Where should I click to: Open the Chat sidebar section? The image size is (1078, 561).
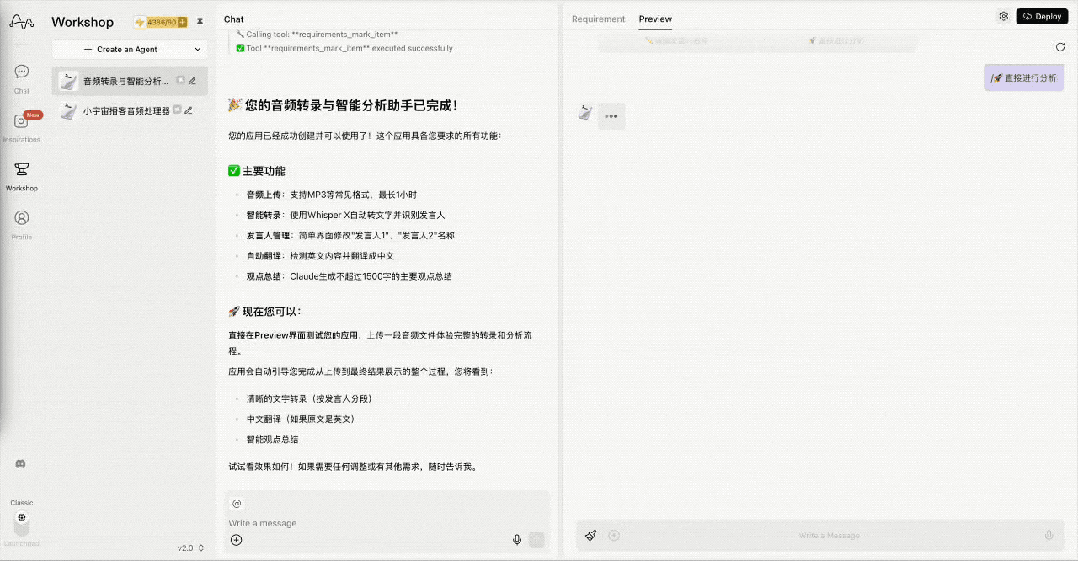(x=21, y=79)
